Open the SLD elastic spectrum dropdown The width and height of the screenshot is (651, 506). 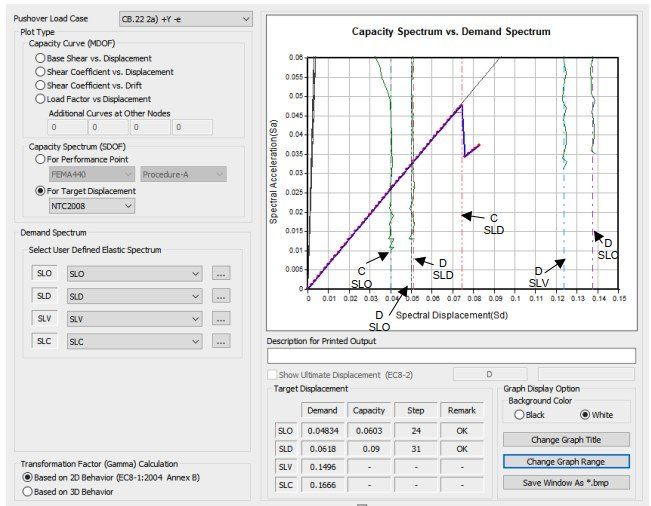[x=135, y=296]
